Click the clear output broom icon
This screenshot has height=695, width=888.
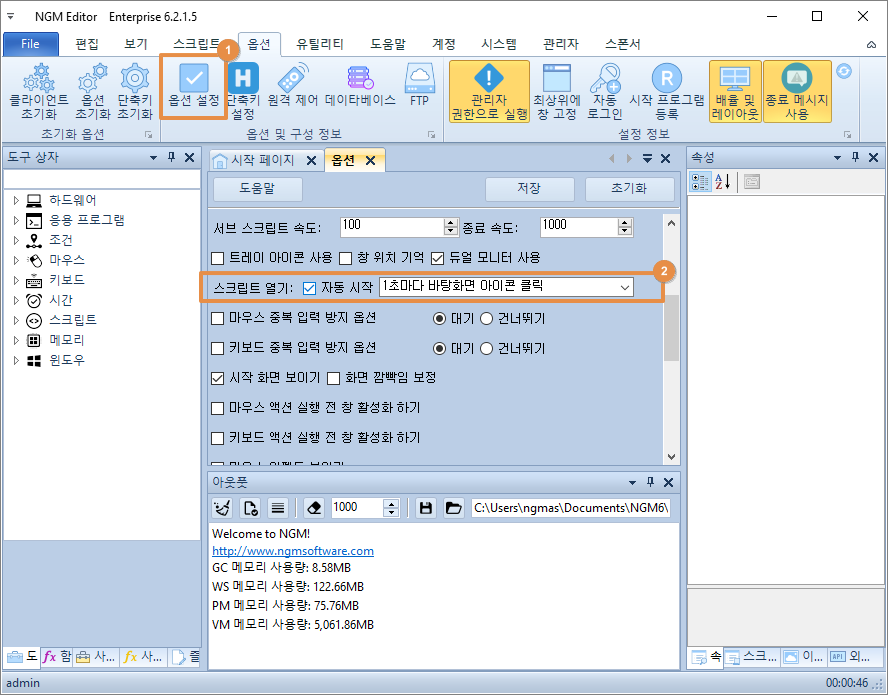(x=223, y=508)
